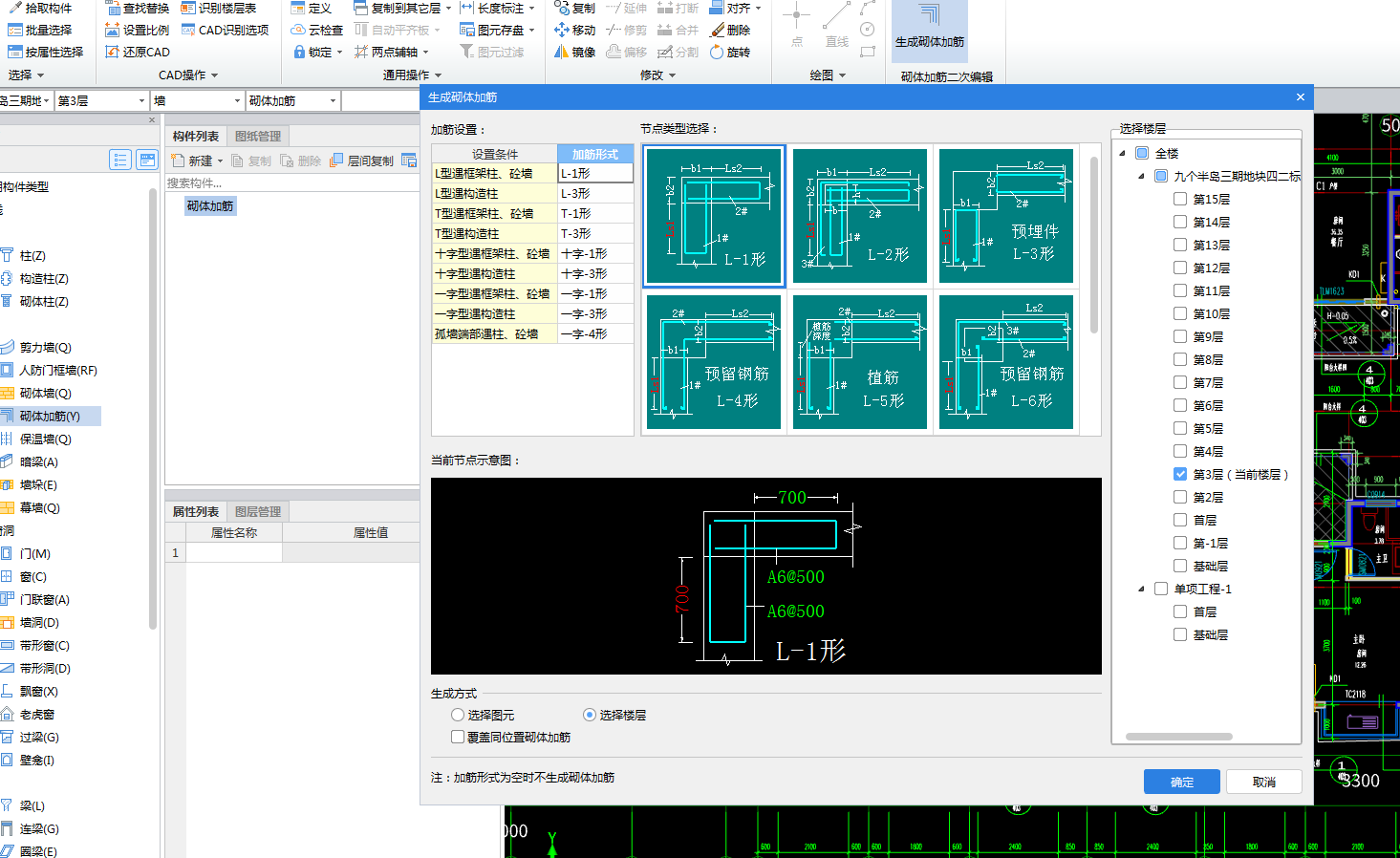Viewport: 1400px width, 858px height.
Task: Select 两点辅轴 two-point auxiliary axis
Action: click(x=392, y=52)
